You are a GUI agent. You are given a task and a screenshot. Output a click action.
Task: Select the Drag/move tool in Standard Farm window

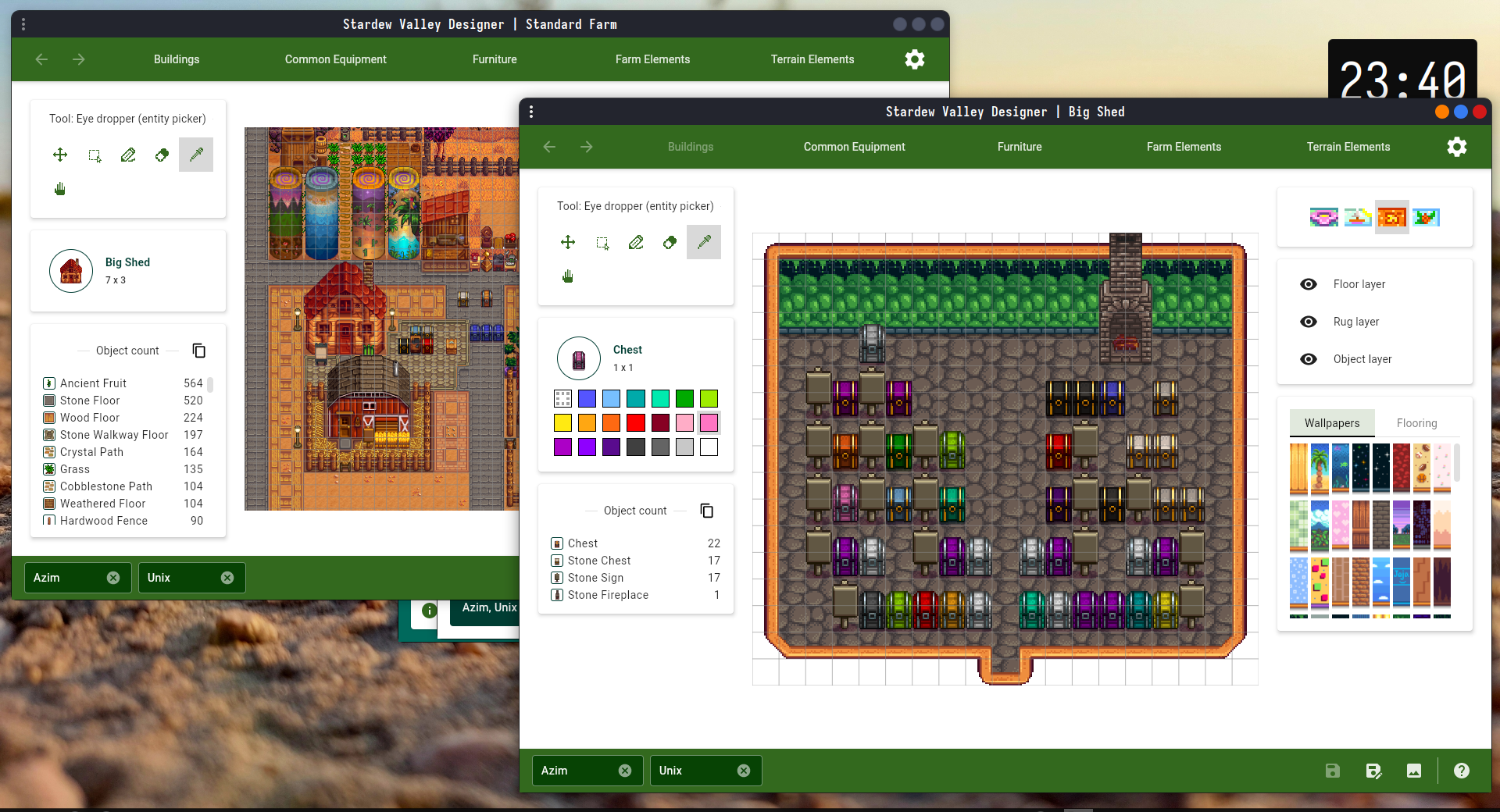click(60, 155)
